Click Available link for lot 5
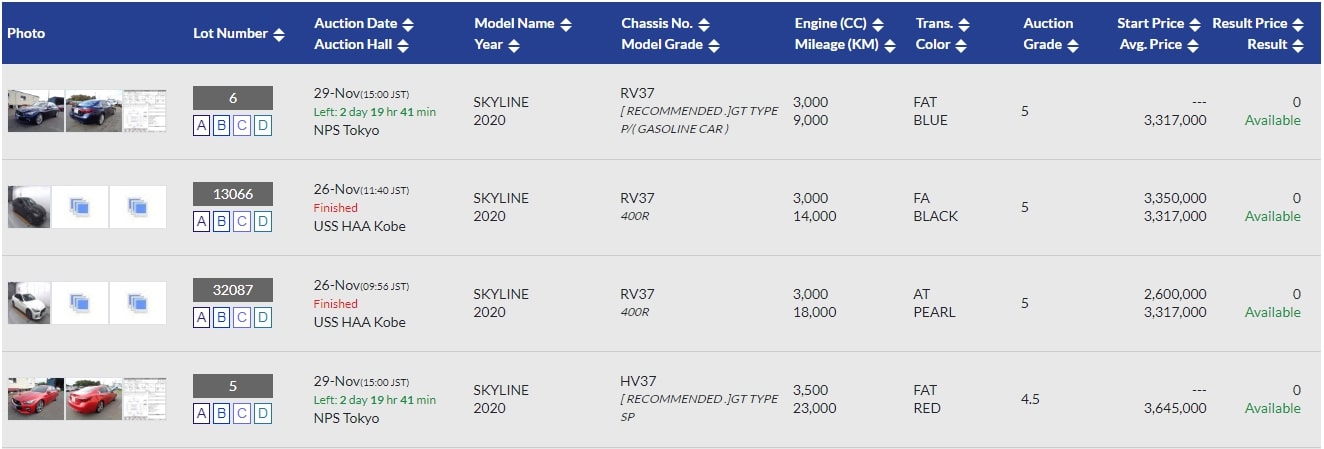This screenshot has width=1324, height=449. click(1272, 408)
